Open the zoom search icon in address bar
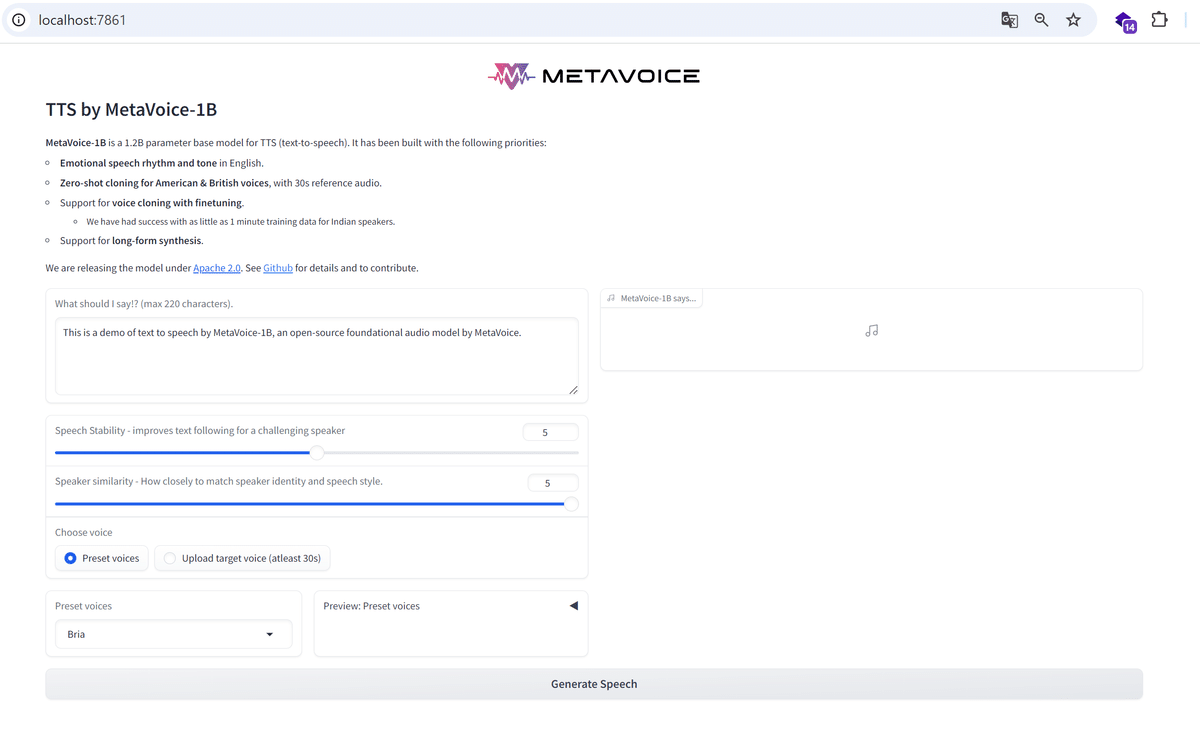The height and width of the screenshot is (755, 1200). [1041, 20]
